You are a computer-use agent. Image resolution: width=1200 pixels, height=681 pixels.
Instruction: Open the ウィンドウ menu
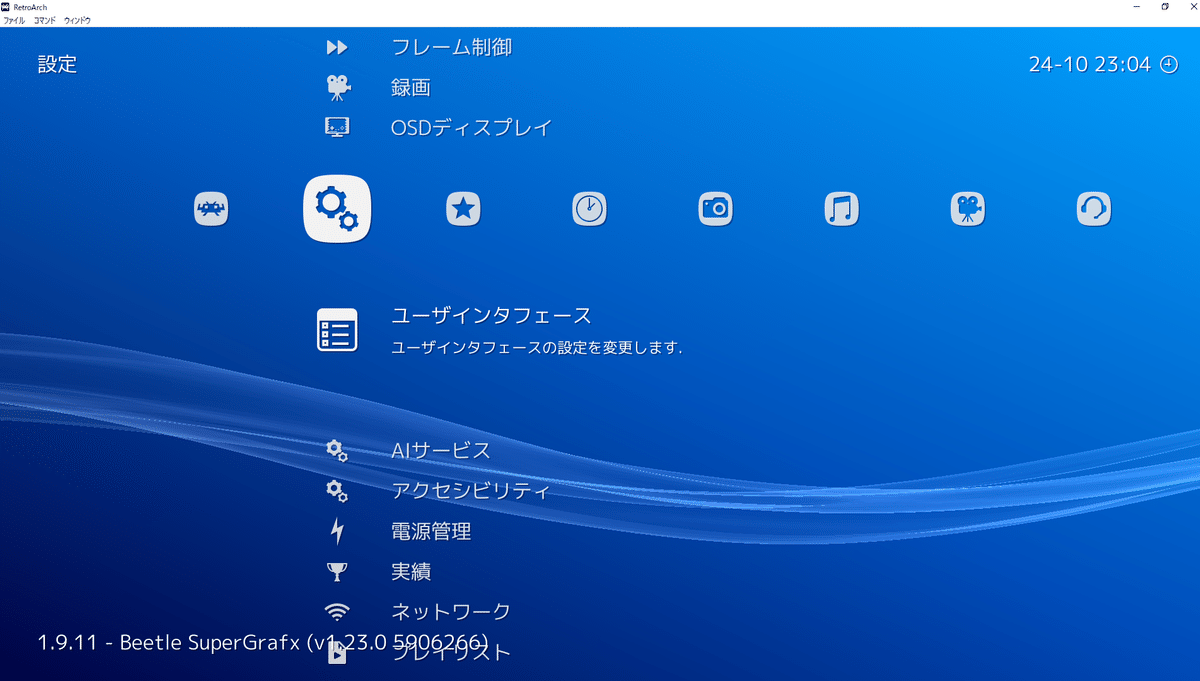click(x=77, y=20)
